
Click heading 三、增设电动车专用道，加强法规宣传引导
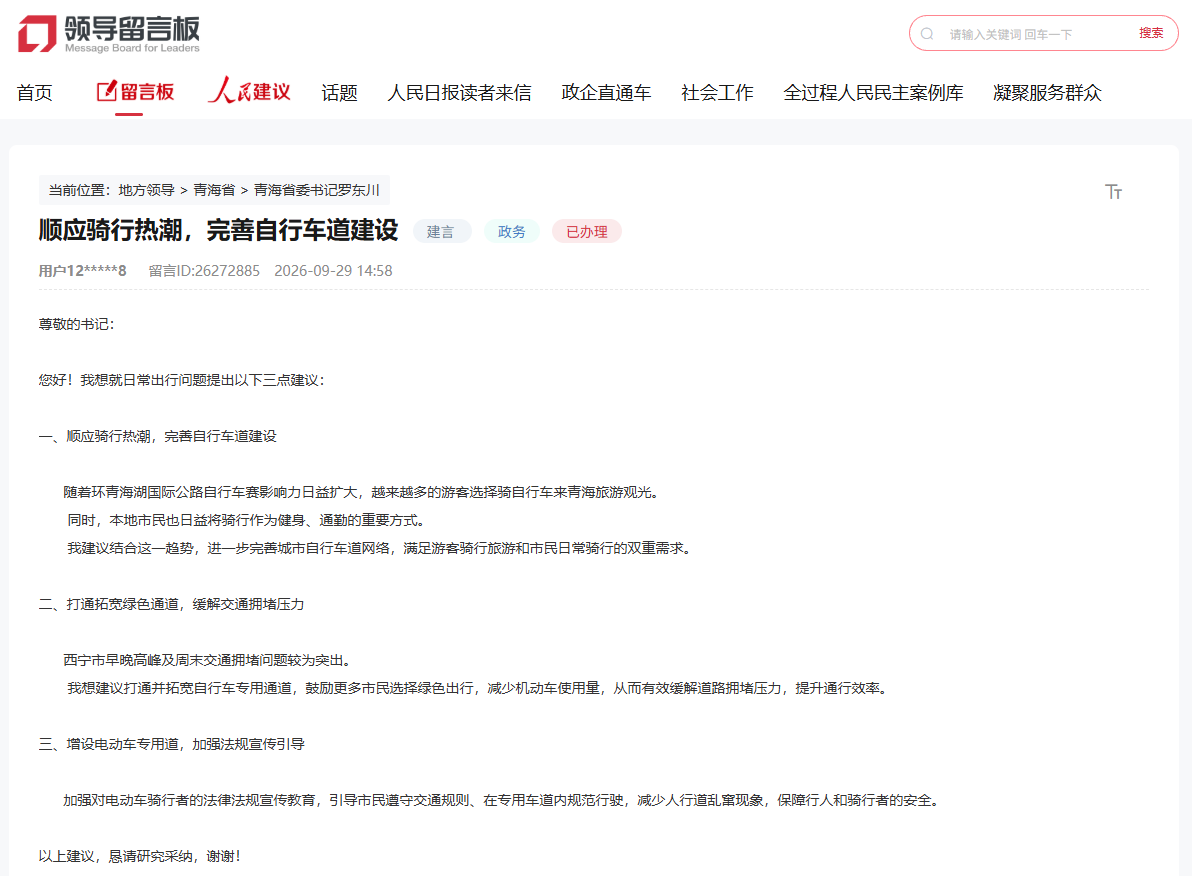pos(172,744)
